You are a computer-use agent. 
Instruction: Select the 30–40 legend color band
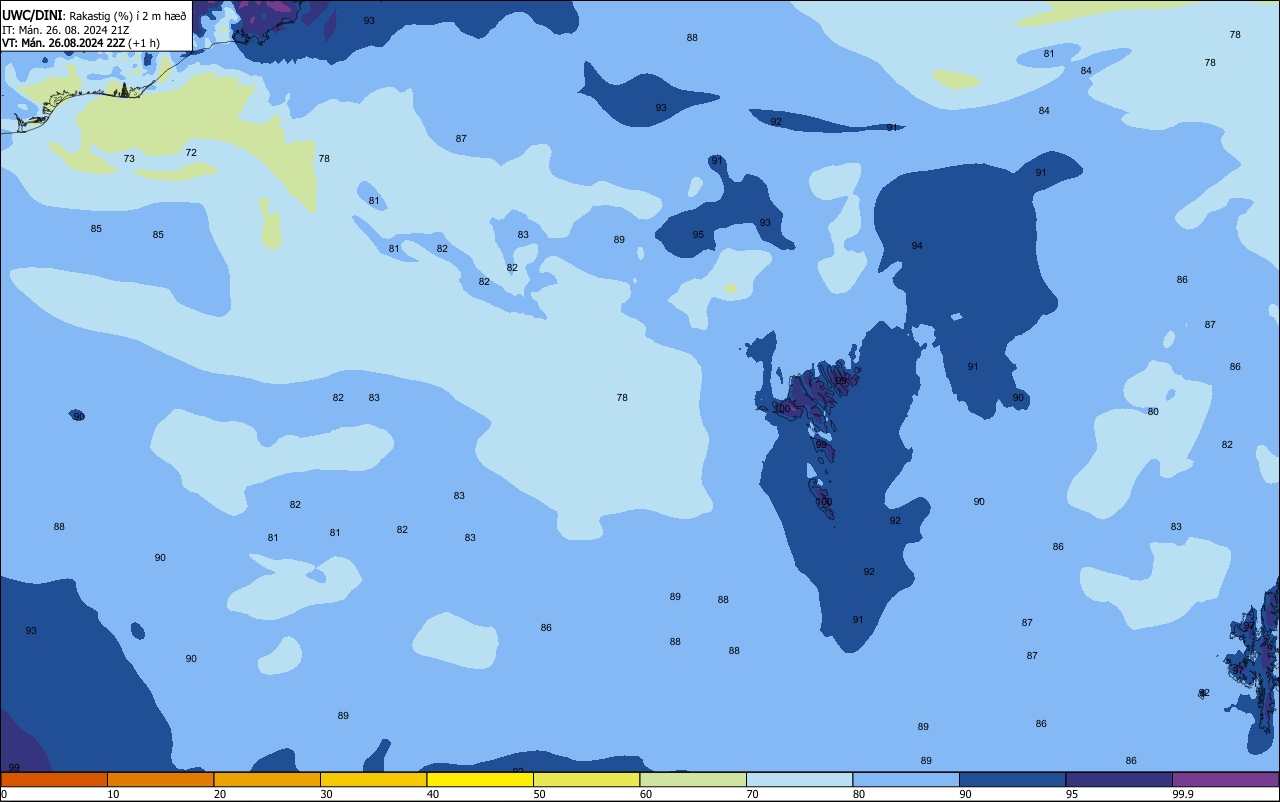click(x=373, y=779)
